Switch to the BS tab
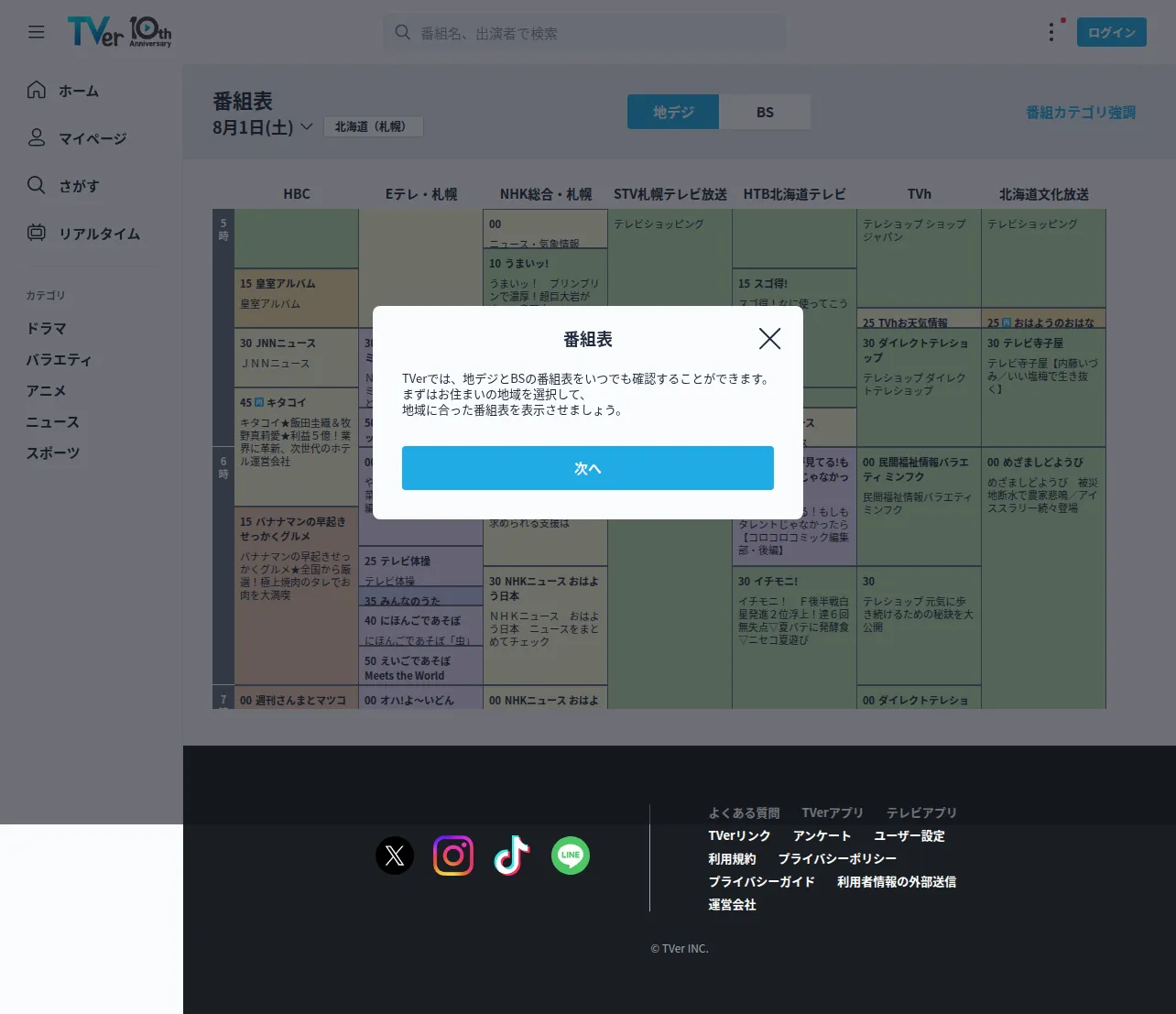The width and height of the screenshot is (1176, 1014). click(x=765, y=112)
